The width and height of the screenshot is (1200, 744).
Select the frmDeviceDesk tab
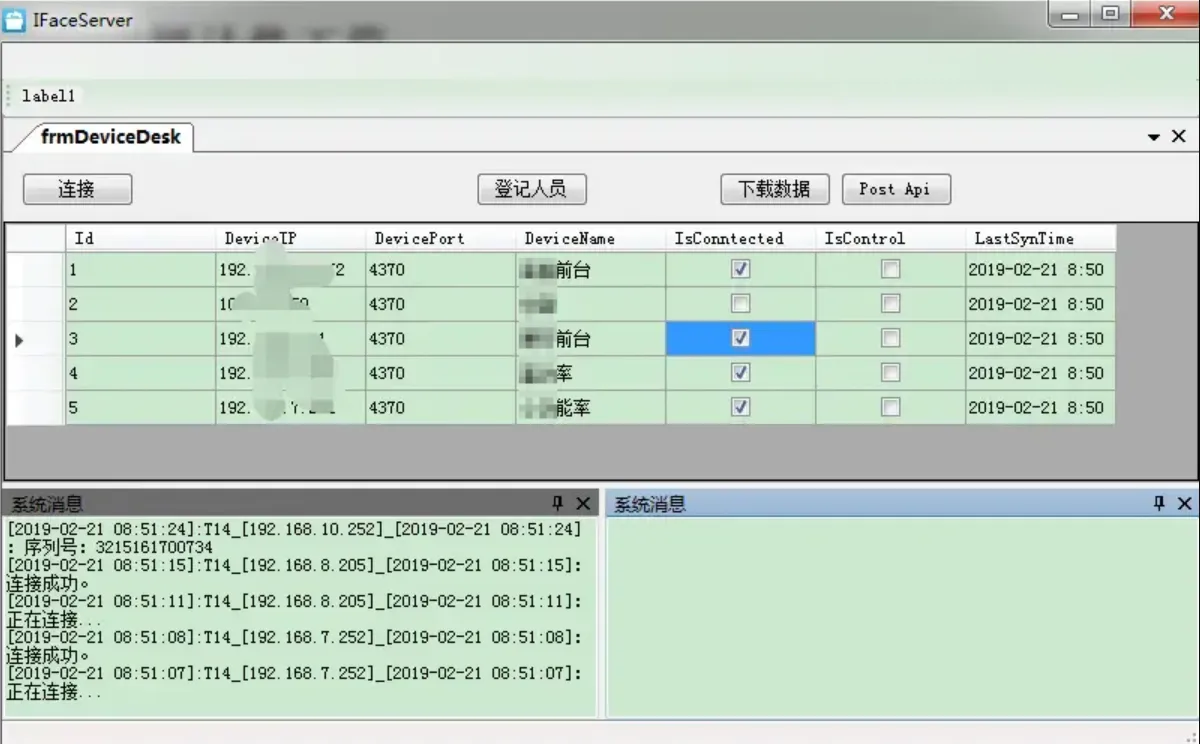point(110,137)
